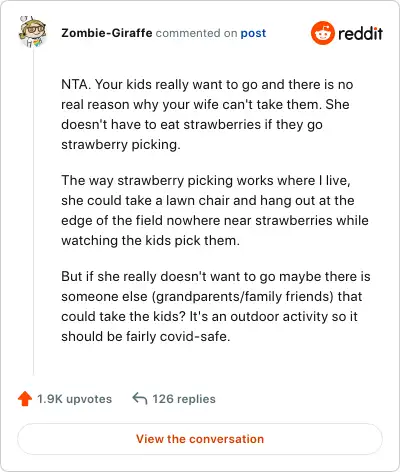400x472 pixels.
Task: Click "strawberry picking." ending the first paragraph
Action: [121, 145]
